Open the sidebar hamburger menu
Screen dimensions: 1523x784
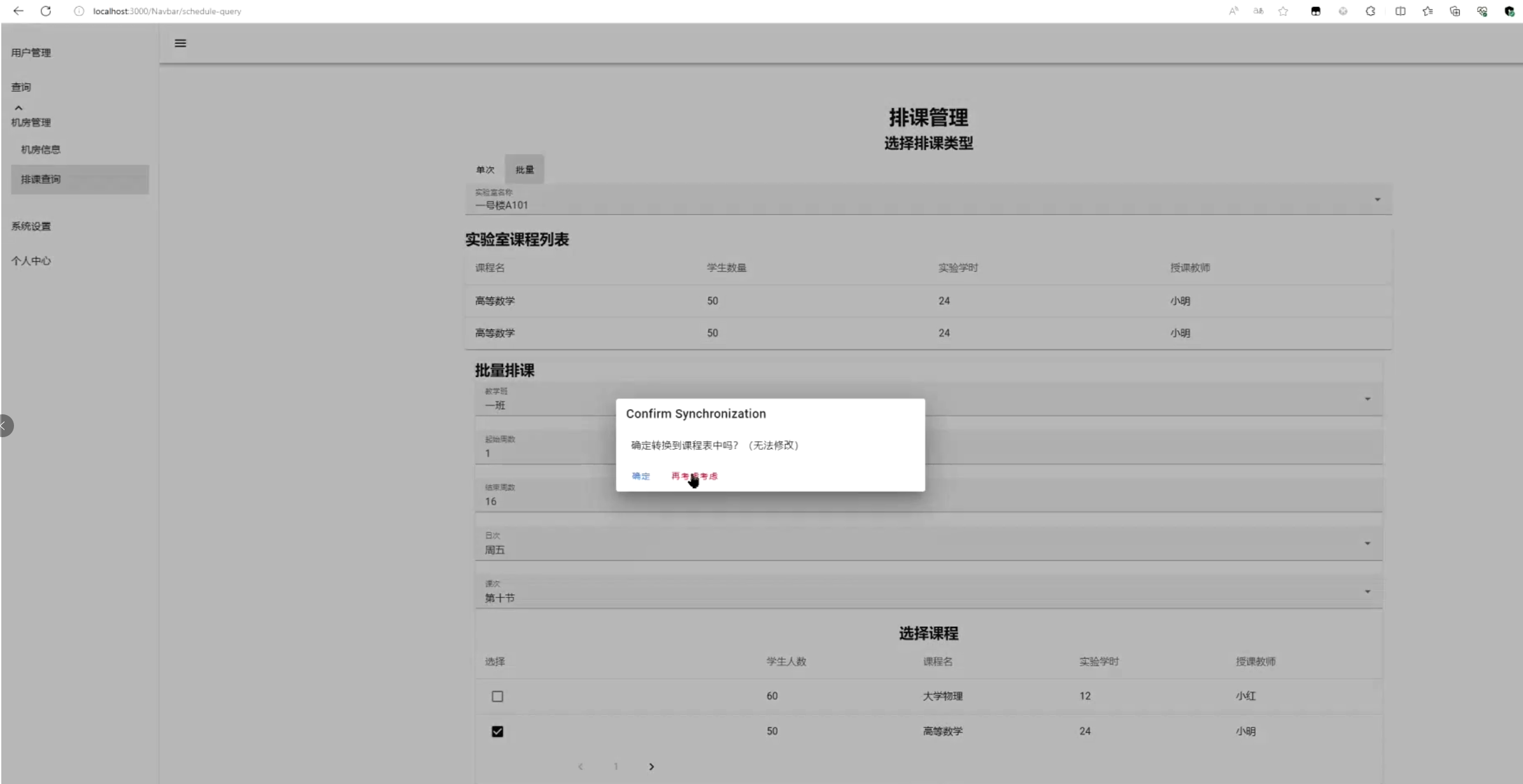(180, 43)
